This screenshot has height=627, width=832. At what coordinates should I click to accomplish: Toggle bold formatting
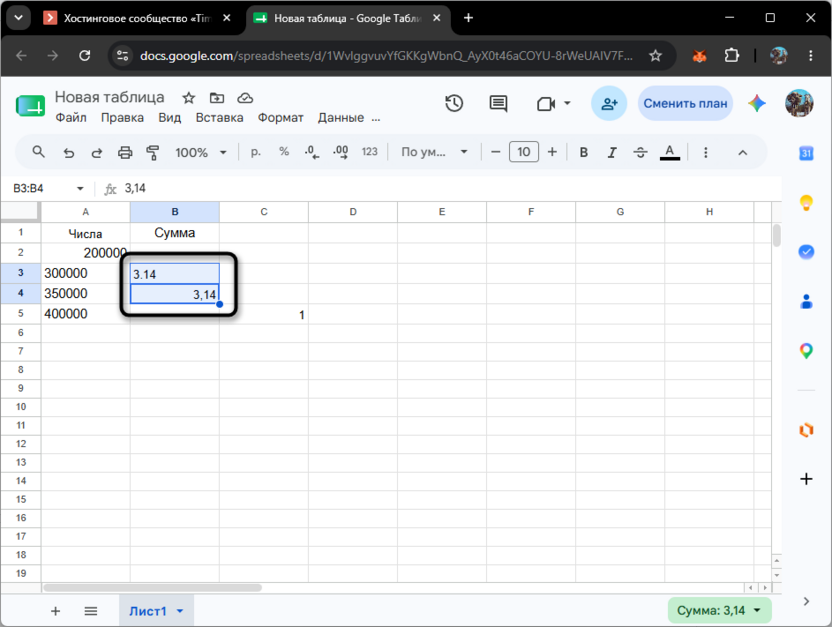point(584,153)
